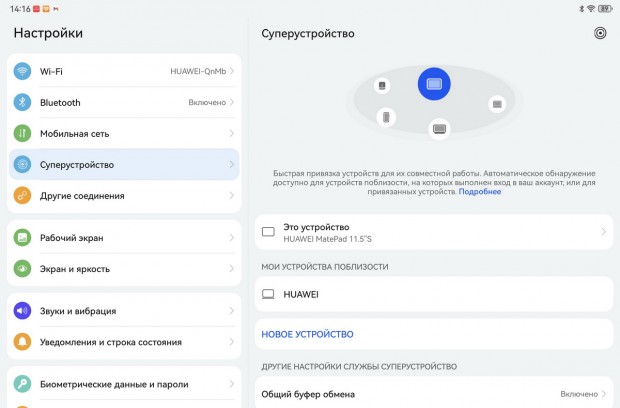Select Суперустройство in settings menu
The image size is (620, 408).
coord(124,164)
